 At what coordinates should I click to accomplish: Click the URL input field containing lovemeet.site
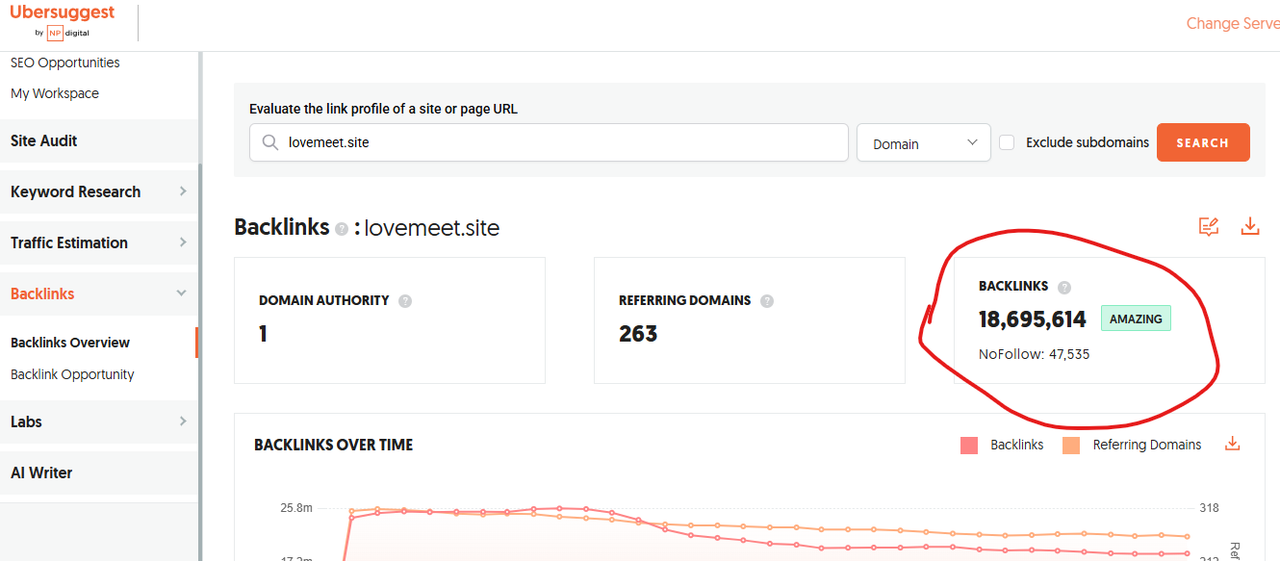click(549, 143)
